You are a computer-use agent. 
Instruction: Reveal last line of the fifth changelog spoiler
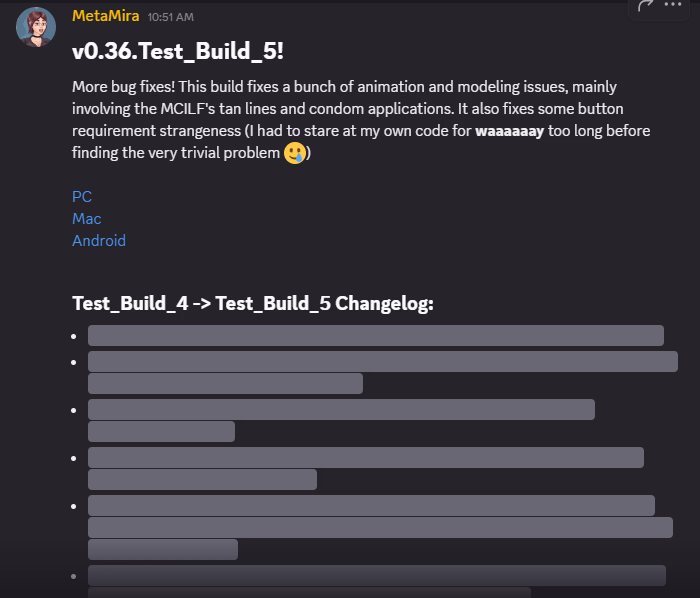pyautogui.click(x=163, y=550)
